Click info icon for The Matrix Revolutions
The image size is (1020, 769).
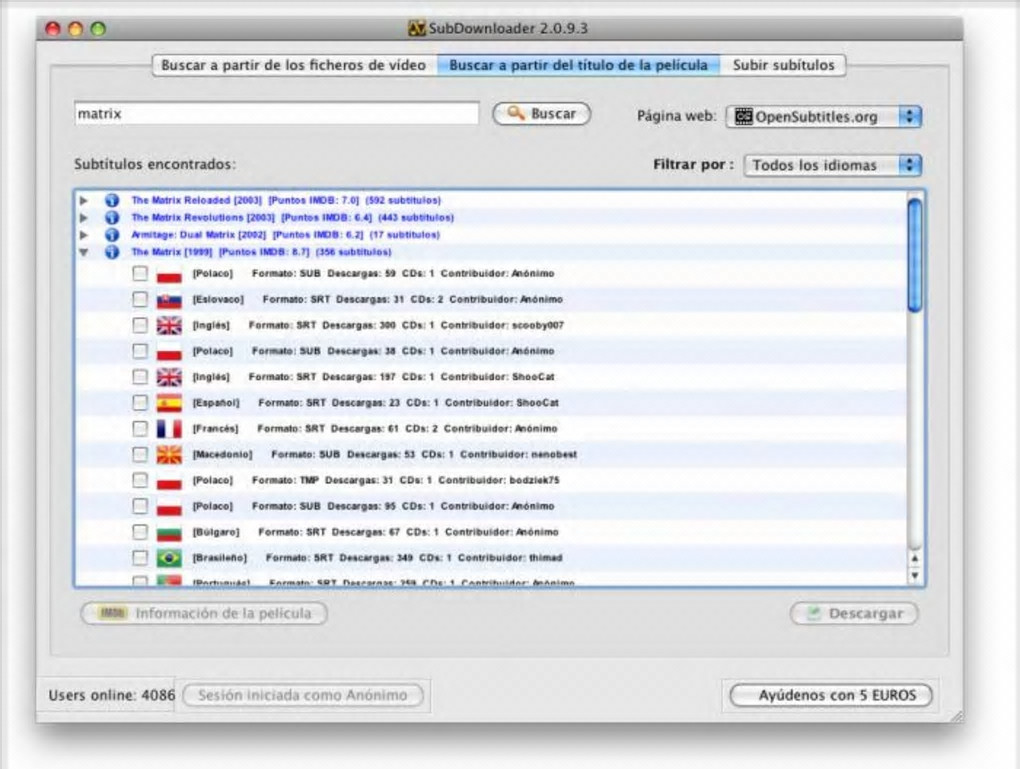112,217
